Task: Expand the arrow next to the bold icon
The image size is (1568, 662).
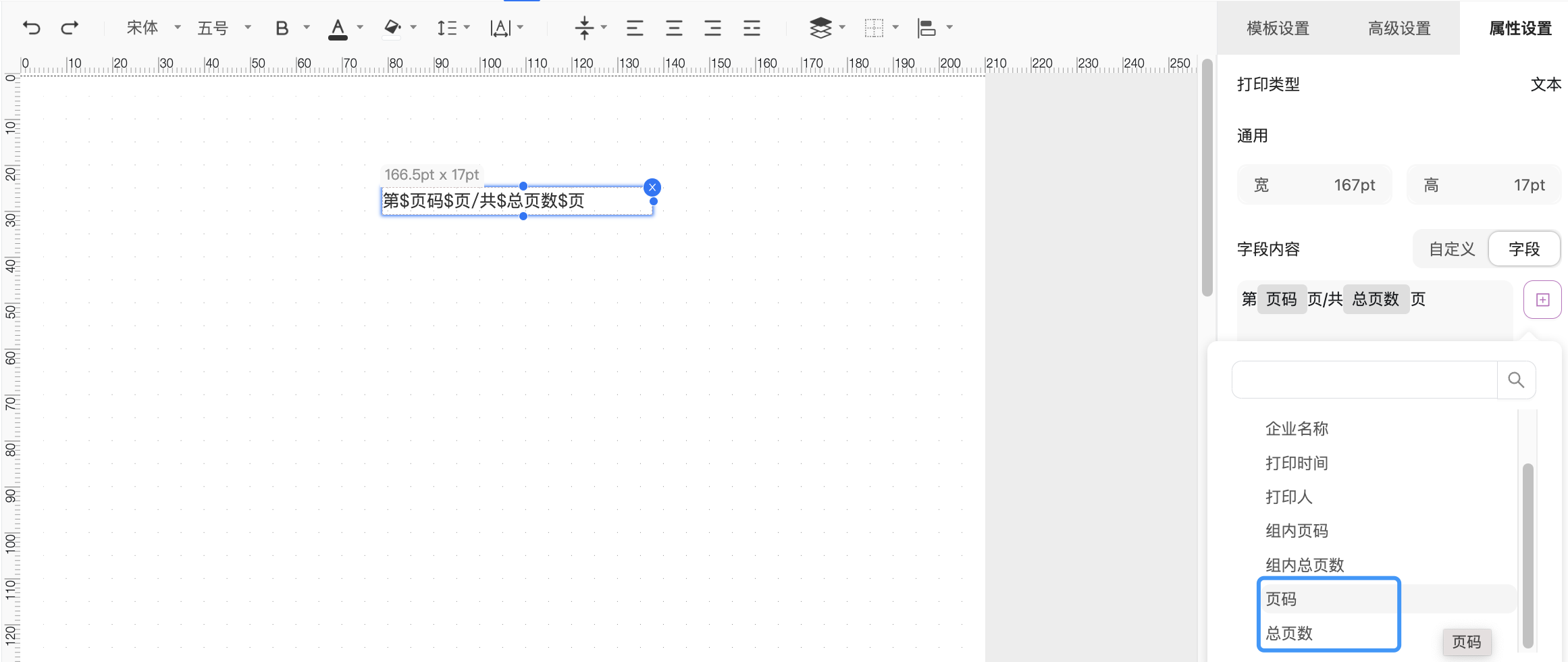Action: click(x=307, y=28)
